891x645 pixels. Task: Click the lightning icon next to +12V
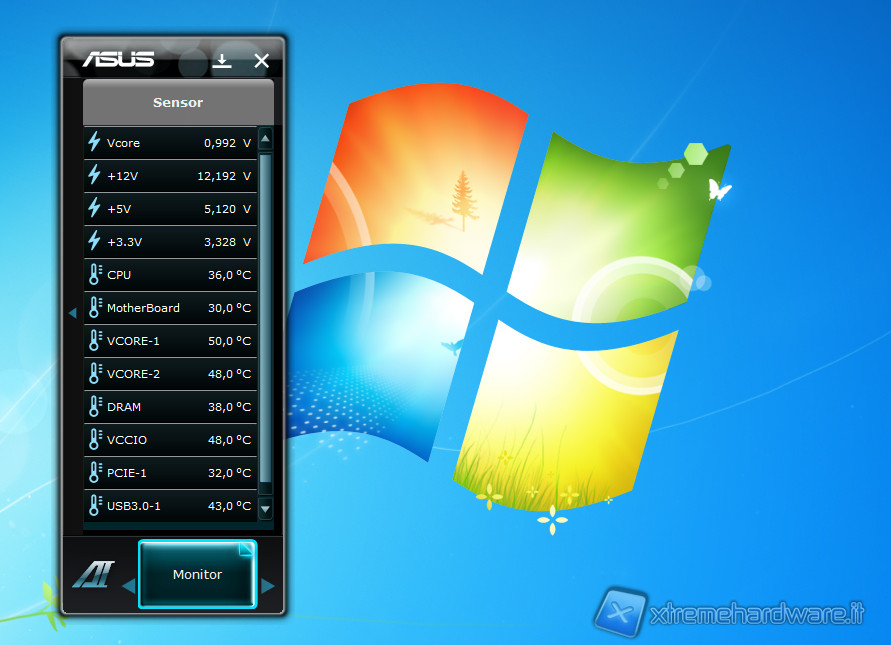coord(95,175)
